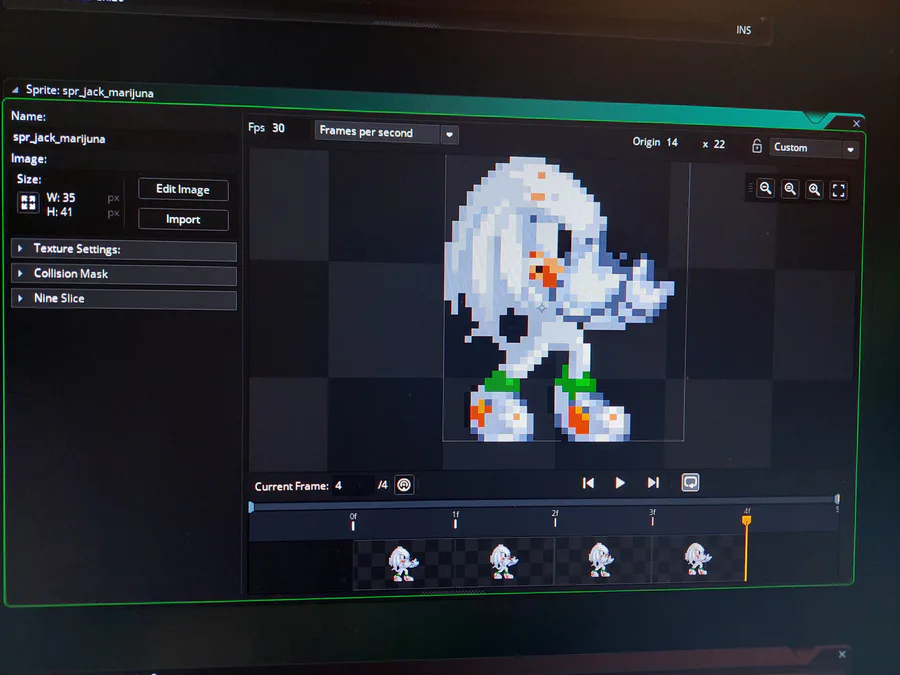Select the first frame thumbnail

402,564
